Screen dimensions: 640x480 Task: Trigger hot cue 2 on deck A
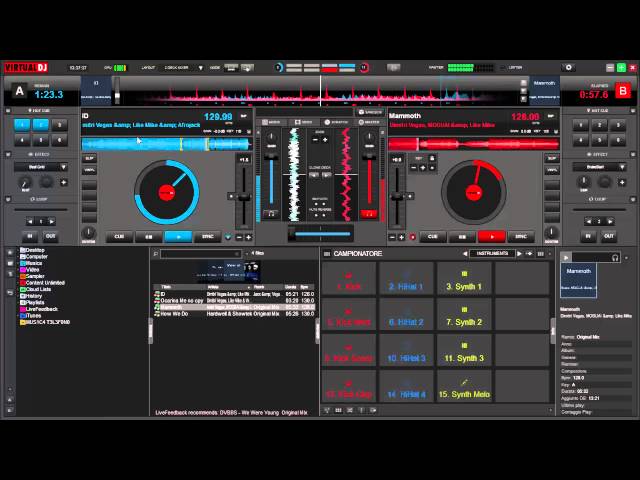41,125
